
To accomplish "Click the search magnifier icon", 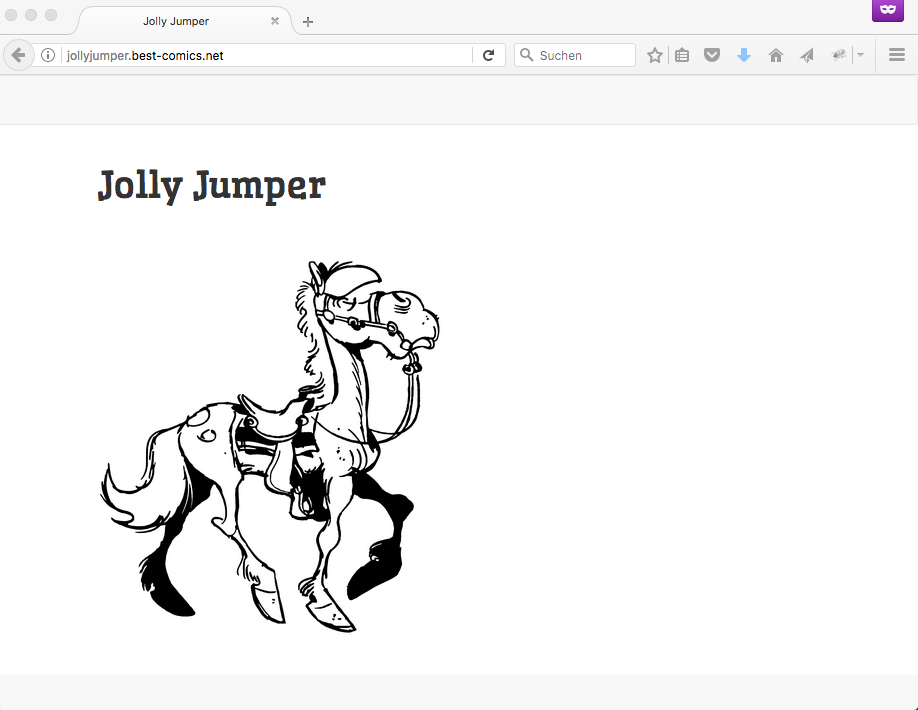I will [526, 55].
